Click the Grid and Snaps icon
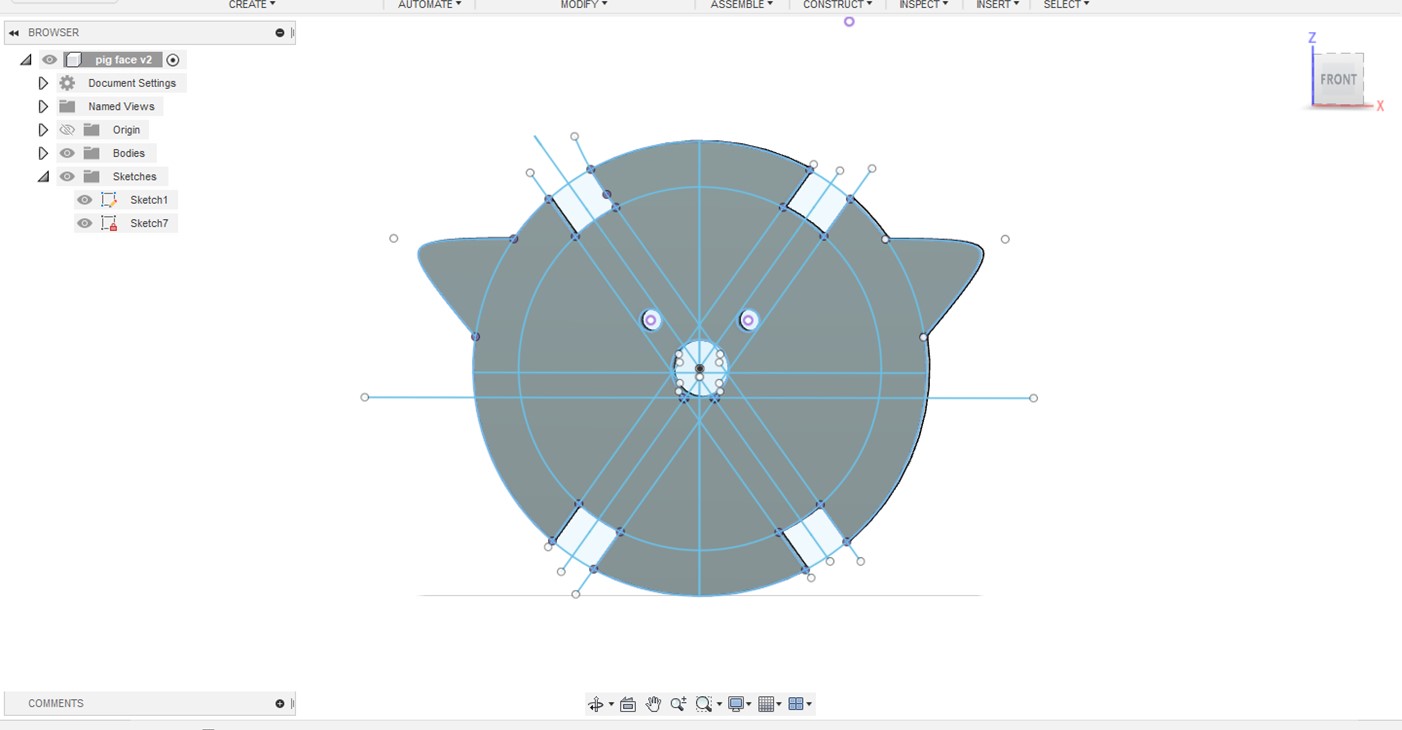This screenshot has height=730, width=1402. 767,704
